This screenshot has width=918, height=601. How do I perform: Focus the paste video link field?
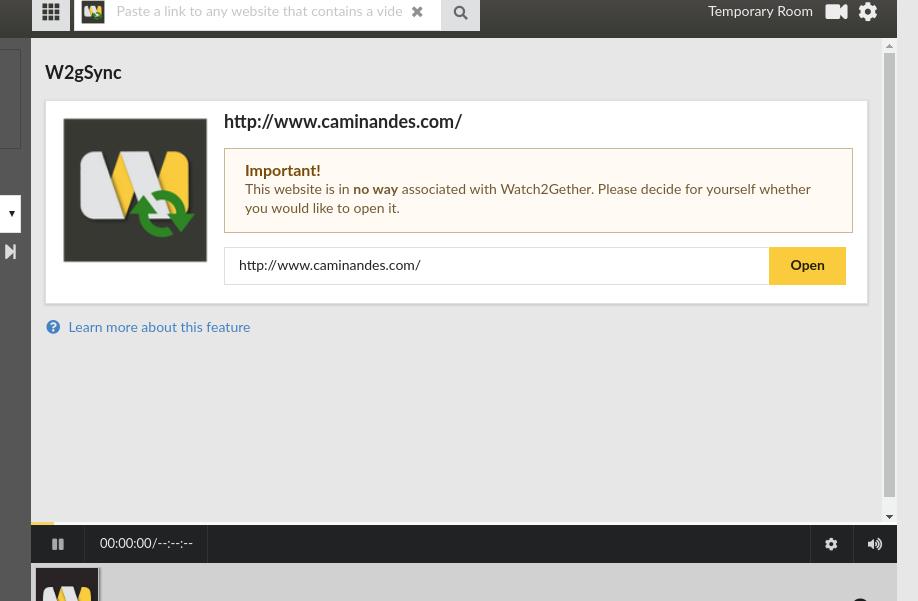pyautogui.click(x=259, y=12)
